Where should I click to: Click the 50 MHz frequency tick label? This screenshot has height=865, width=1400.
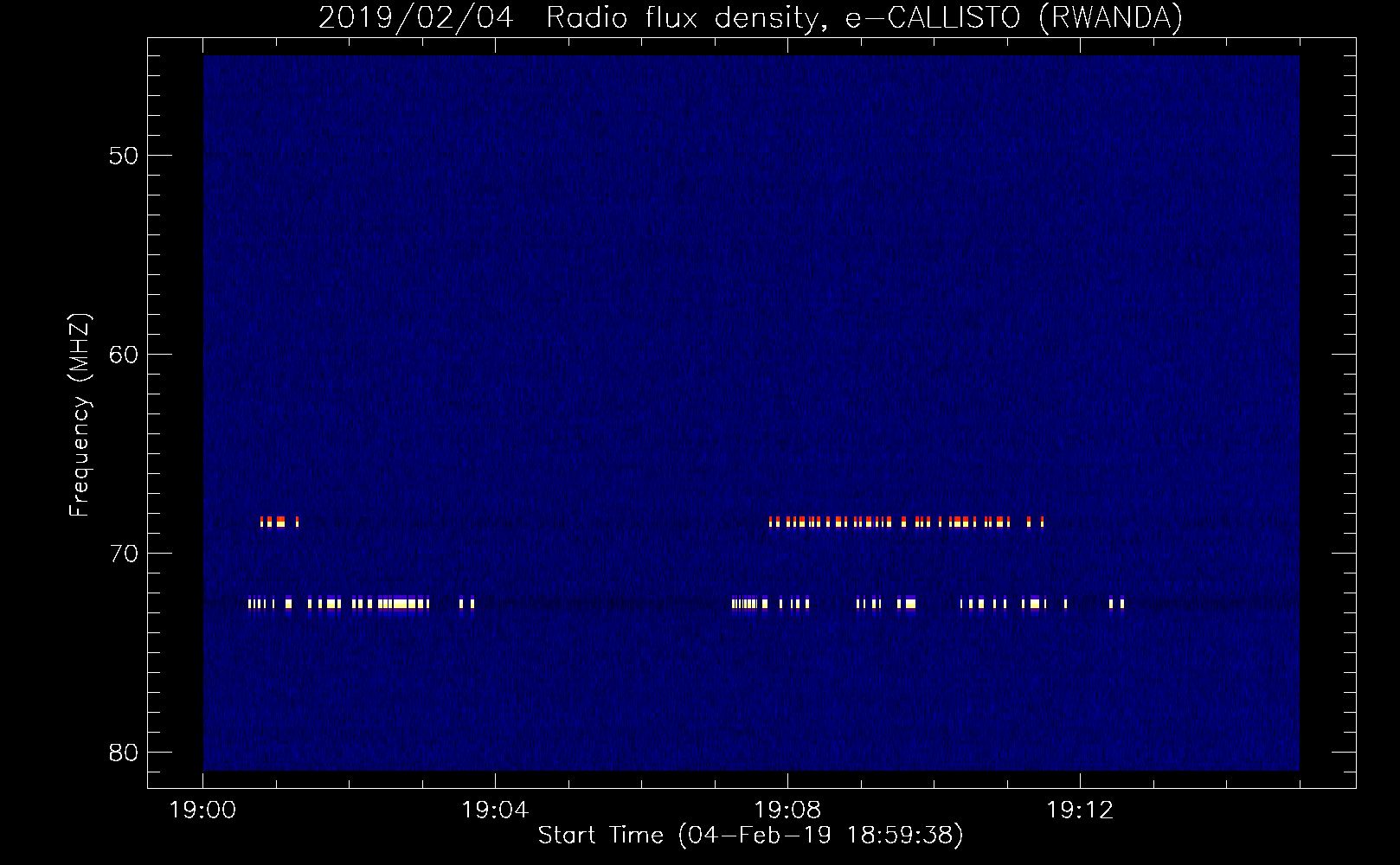[123, 156]
